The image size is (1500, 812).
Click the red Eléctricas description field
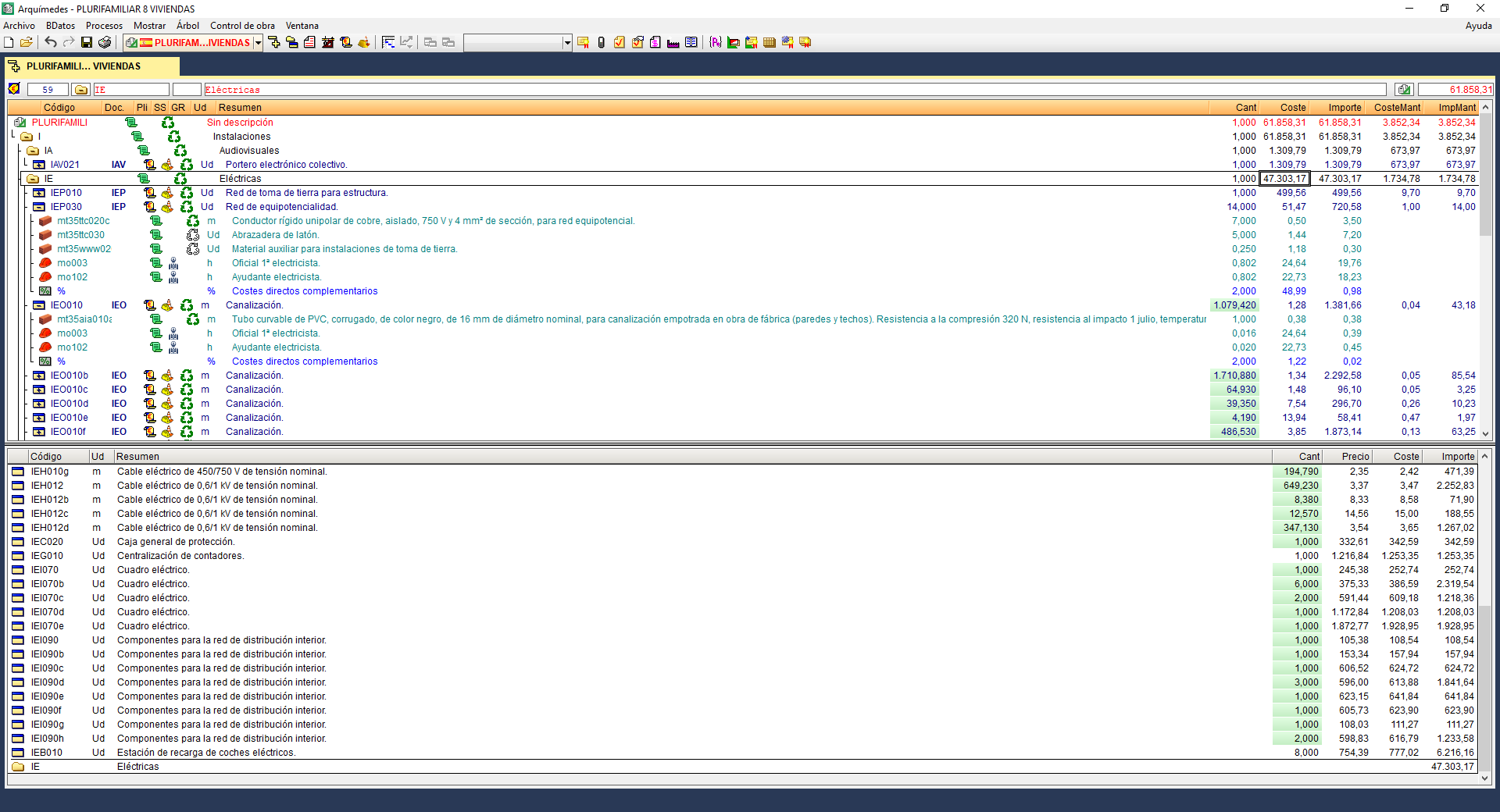[795, 90]
